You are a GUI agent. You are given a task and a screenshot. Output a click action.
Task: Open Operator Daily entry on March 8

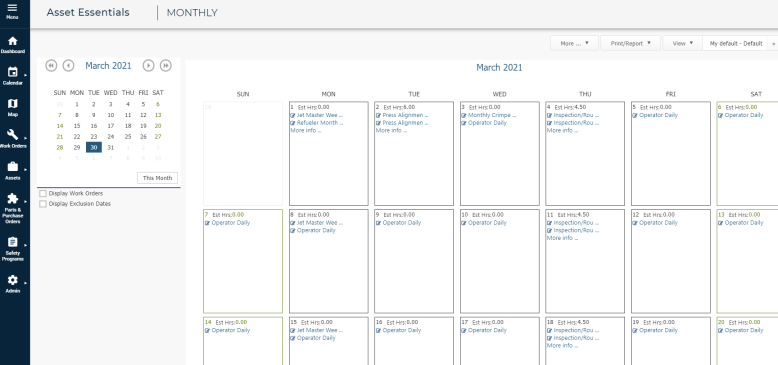click(x=316, y=231)
